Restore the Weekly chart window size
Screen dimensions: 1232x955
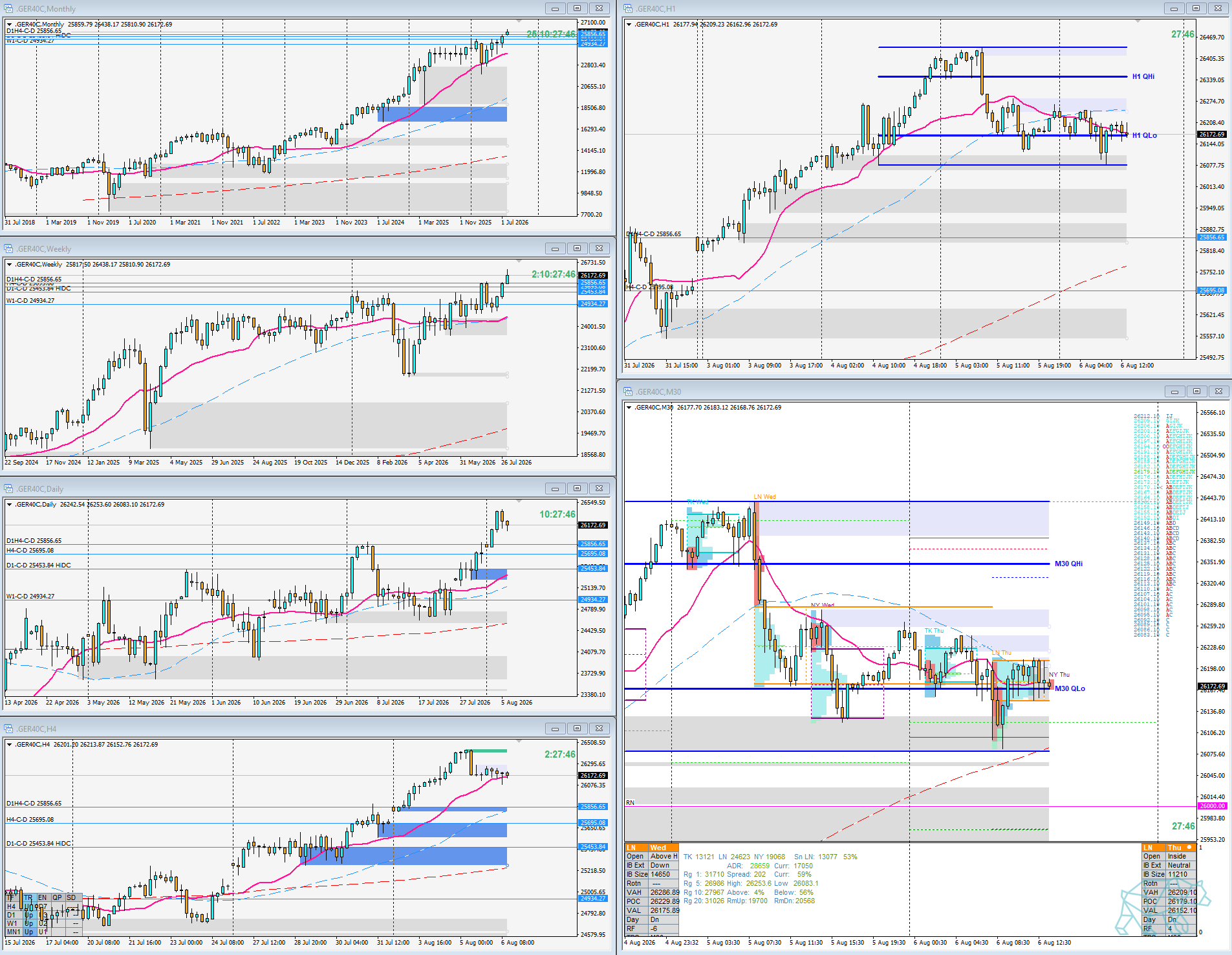(577, 248)
